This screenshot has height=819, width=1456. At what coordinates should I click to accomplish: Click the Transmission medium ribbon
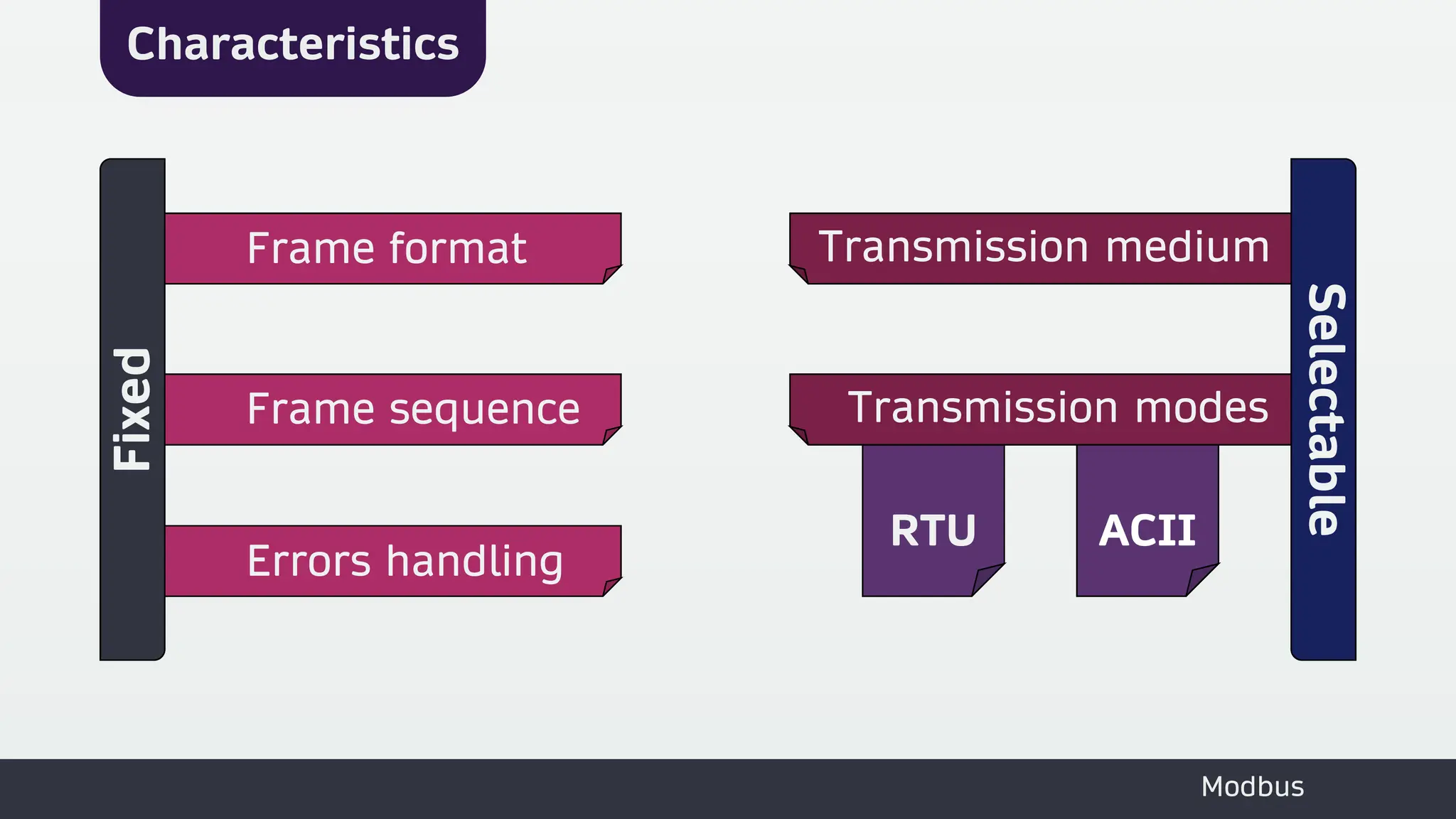pos(1040,248)
